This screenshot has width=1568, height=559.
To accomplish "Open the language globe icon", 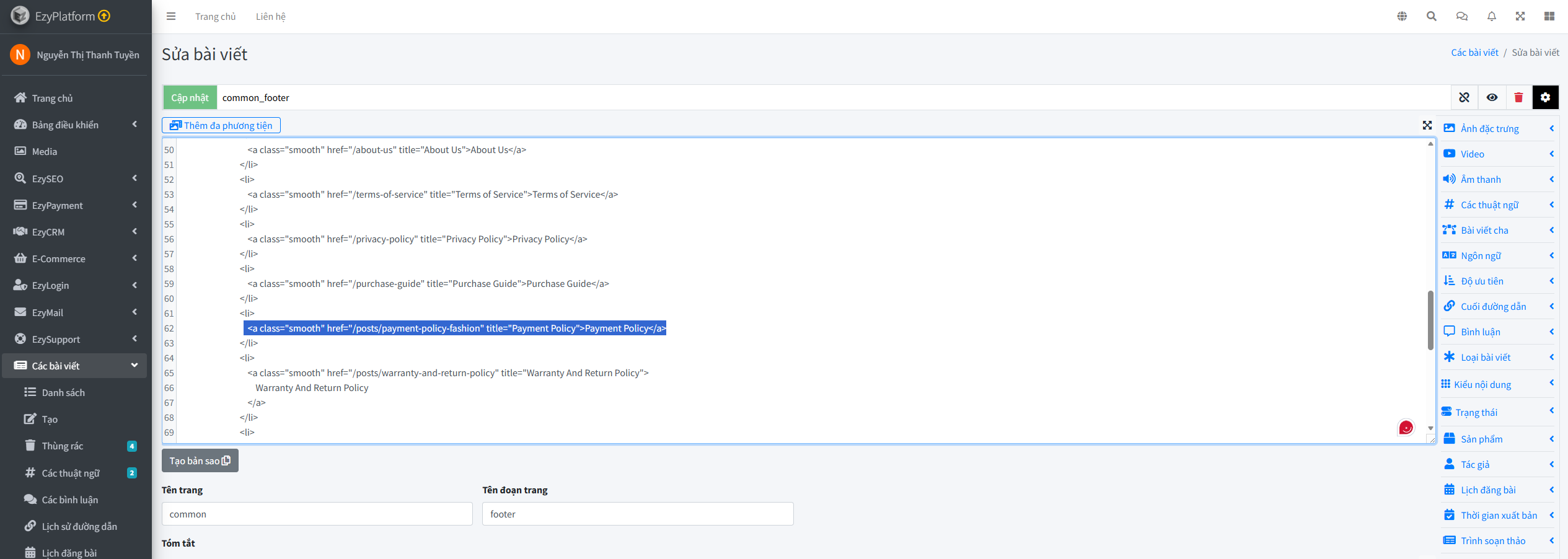I will pos(1402,17).
